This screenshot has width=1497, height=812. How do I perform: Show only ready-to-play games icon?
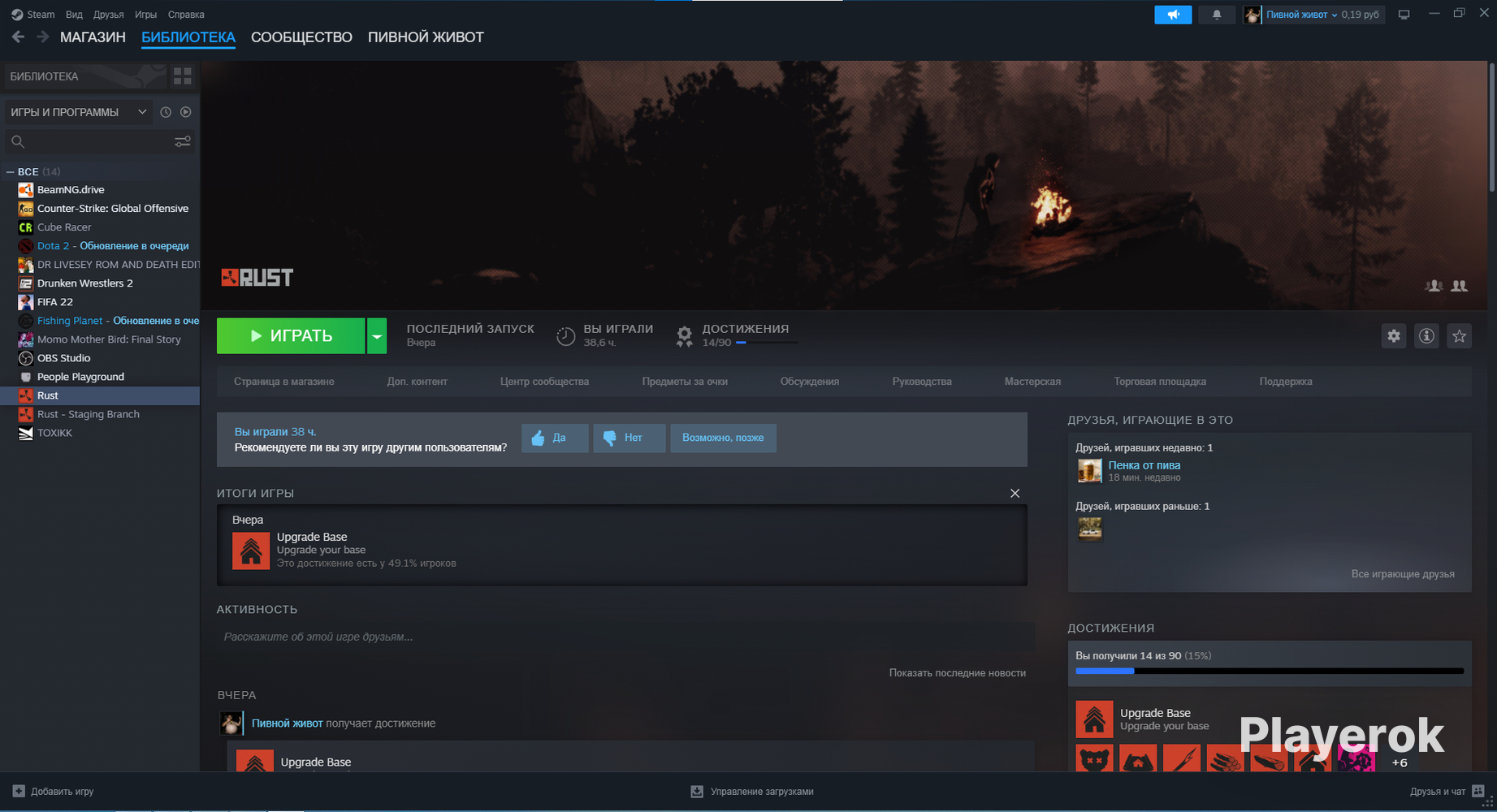click(x=186, y=112)
